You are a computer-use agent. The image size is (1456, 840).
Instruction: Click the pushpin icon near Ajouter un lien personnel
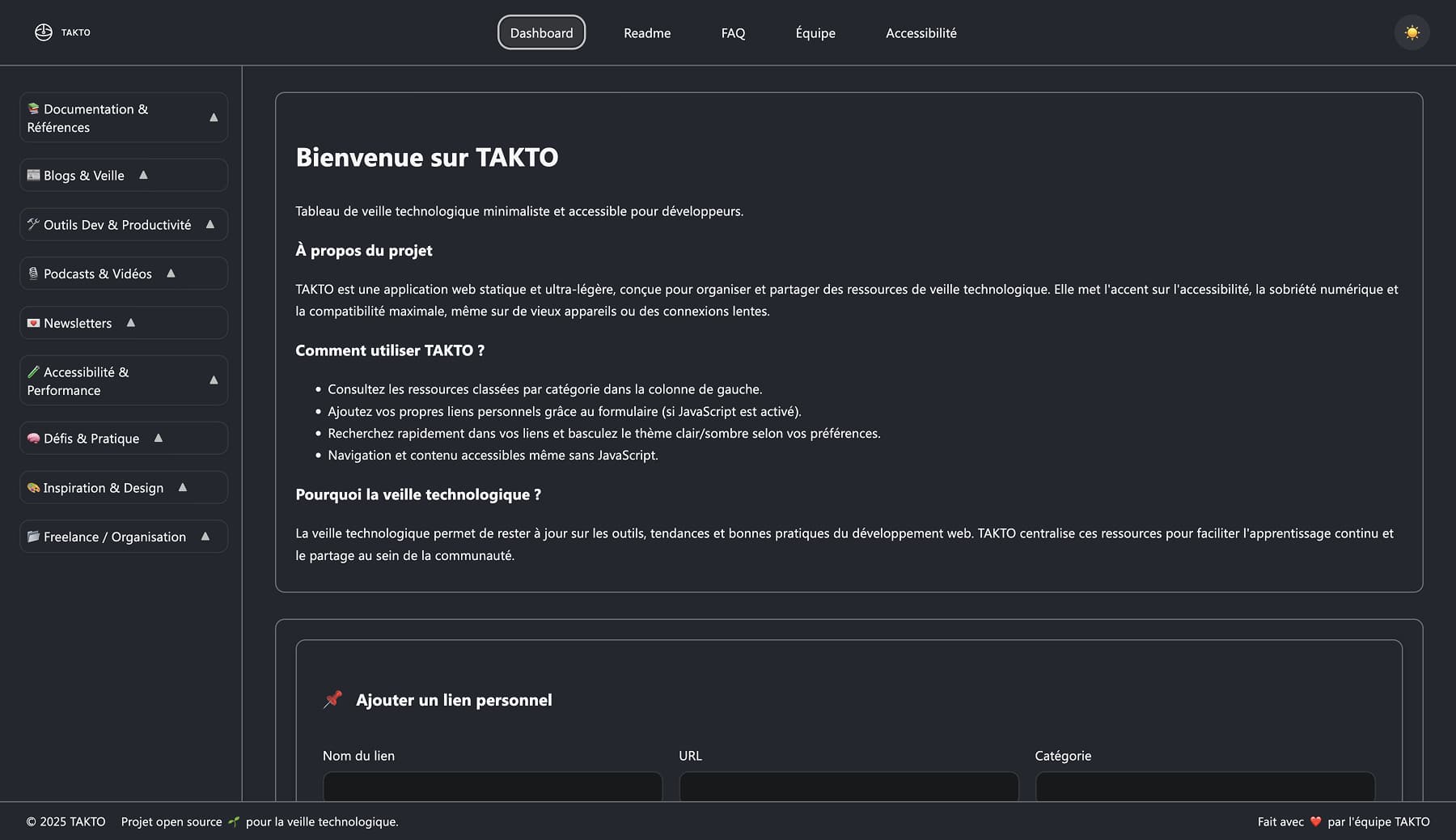[x=332, y=699]
